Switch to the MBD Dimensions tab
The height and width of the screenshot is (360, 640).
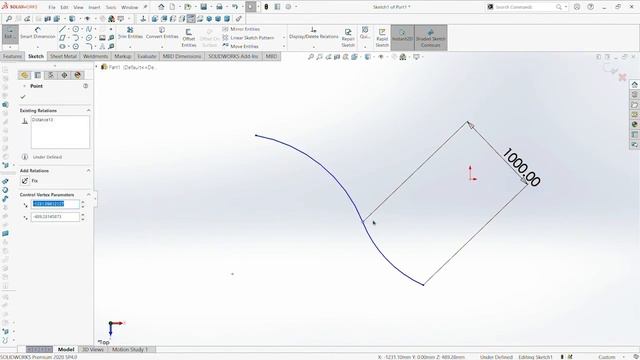[182, 56]
